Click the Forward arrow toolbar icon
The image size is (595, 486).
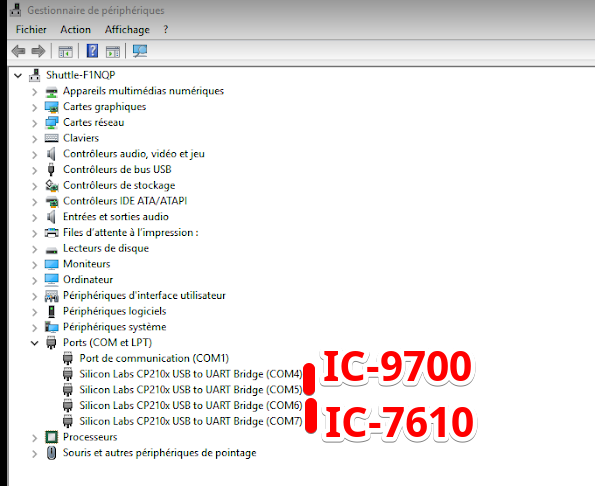coord(38,51)
